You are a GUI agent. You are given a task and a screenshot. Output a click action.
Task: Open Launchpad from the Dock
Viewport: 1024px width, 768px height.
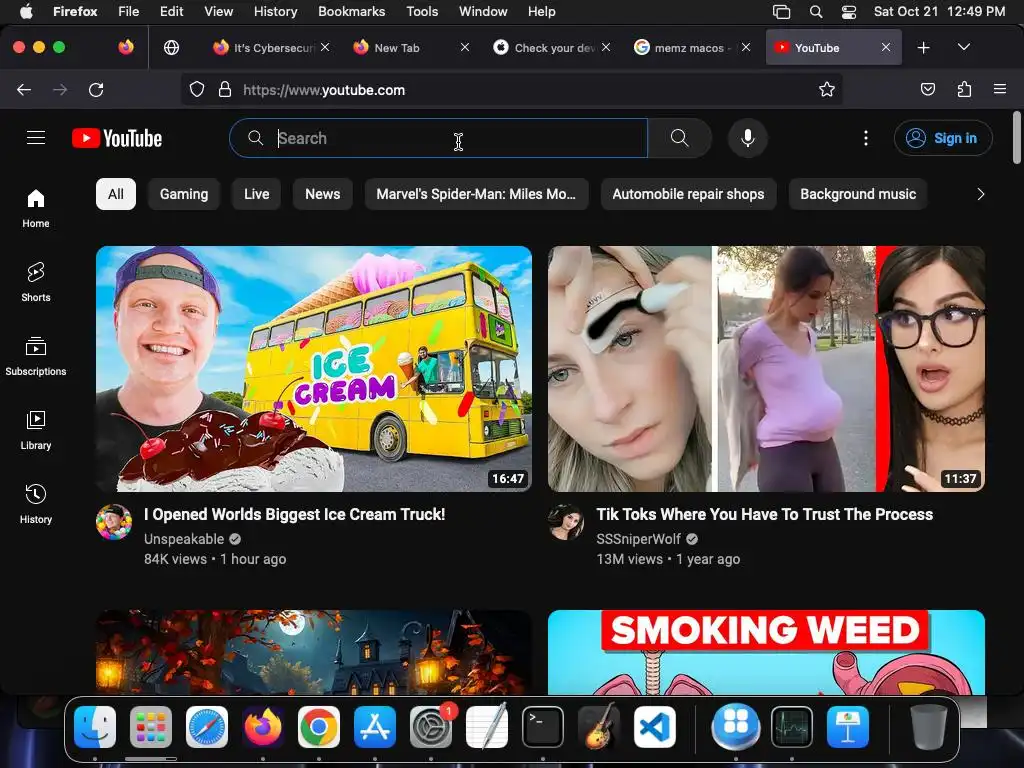tap(151, 727)
